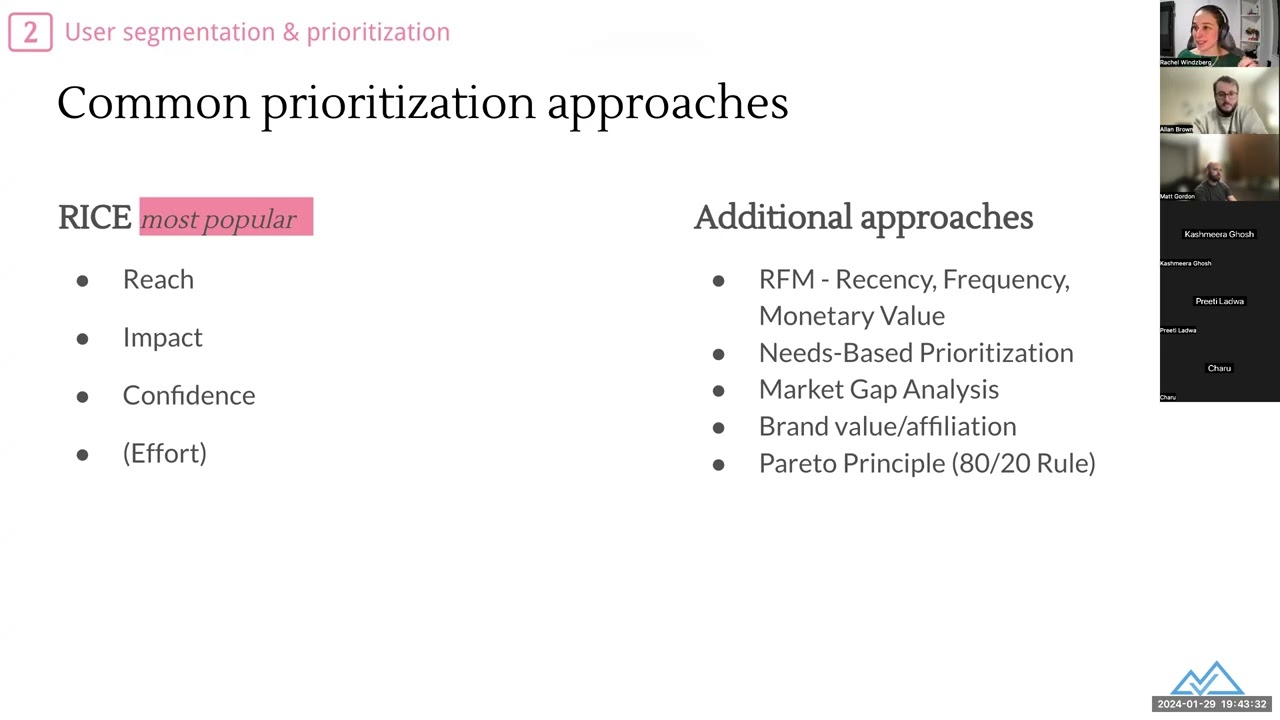Click the 'Additional approaches' heading
The width and height of the screenshot is (1280, 720).
863,218
